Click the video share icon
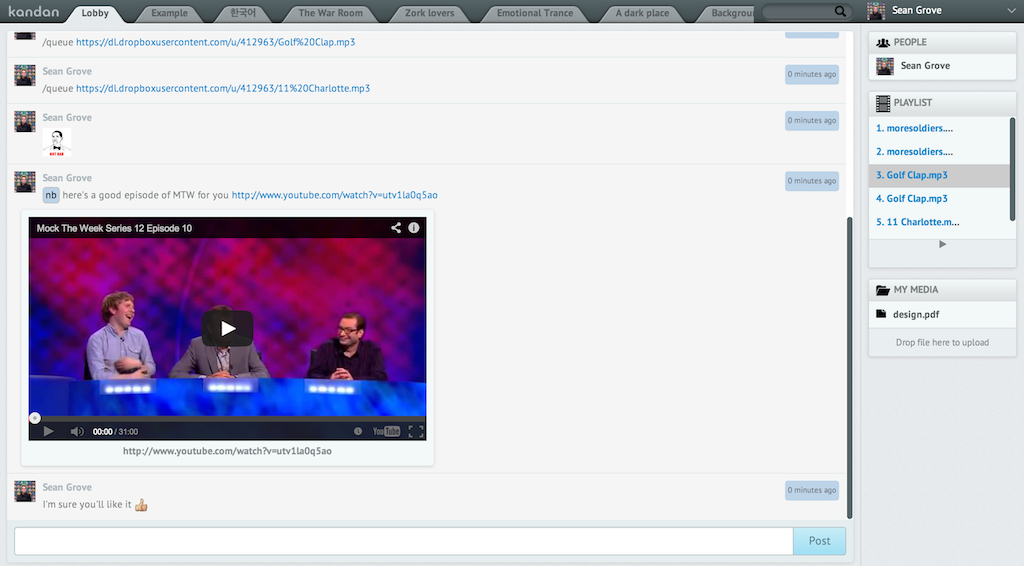This screenshot has width=1024, height=566. tap(396, 228)
